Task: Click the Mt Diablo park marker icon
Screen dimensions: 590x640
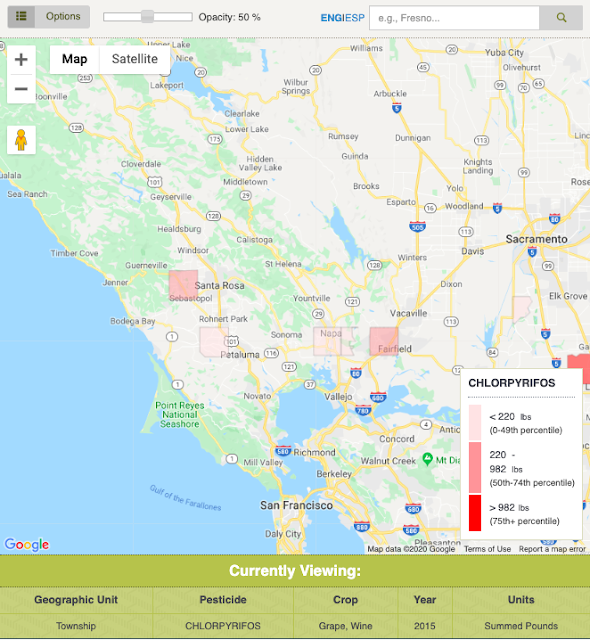Action: pos(428,459)
